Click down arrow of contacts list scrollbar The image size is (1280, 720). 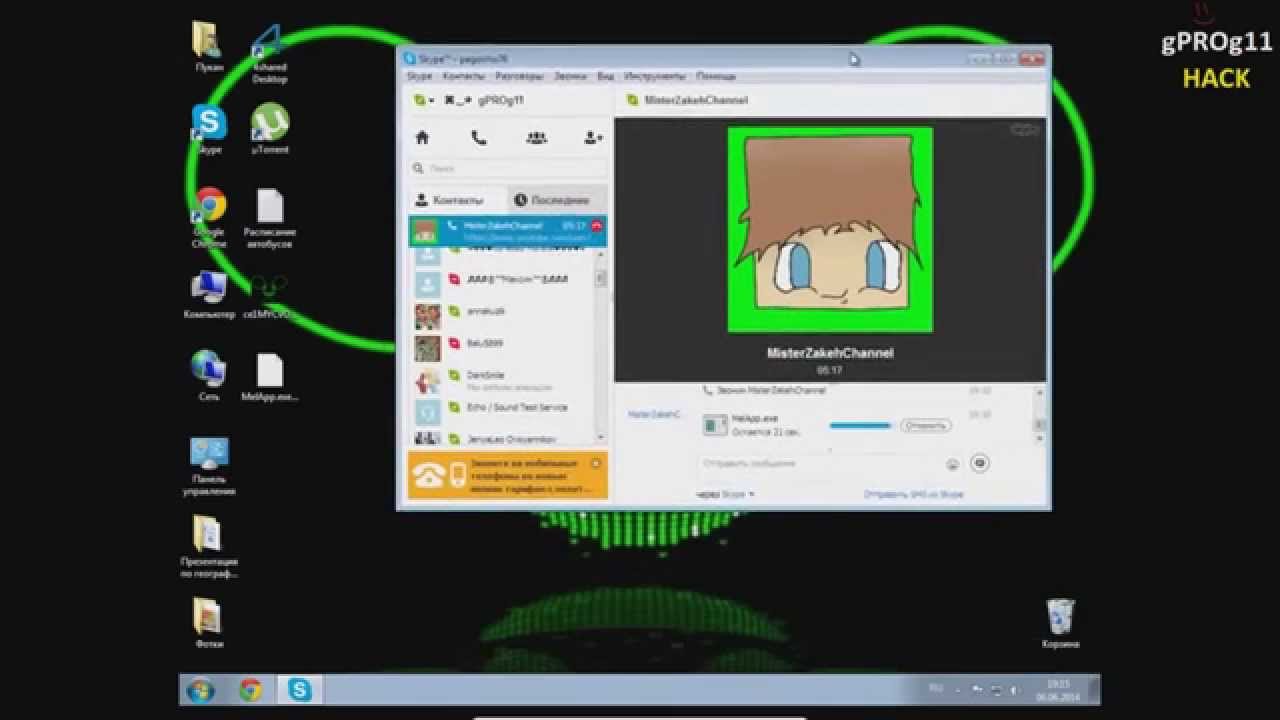coord(601,437)
